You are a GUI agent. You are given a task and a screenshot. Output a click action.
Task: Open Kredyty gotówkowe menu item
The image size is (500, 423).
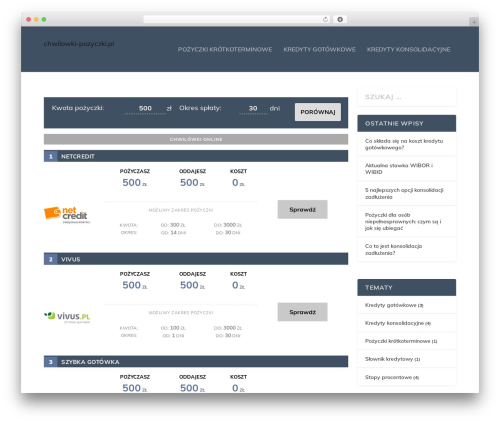319,49
